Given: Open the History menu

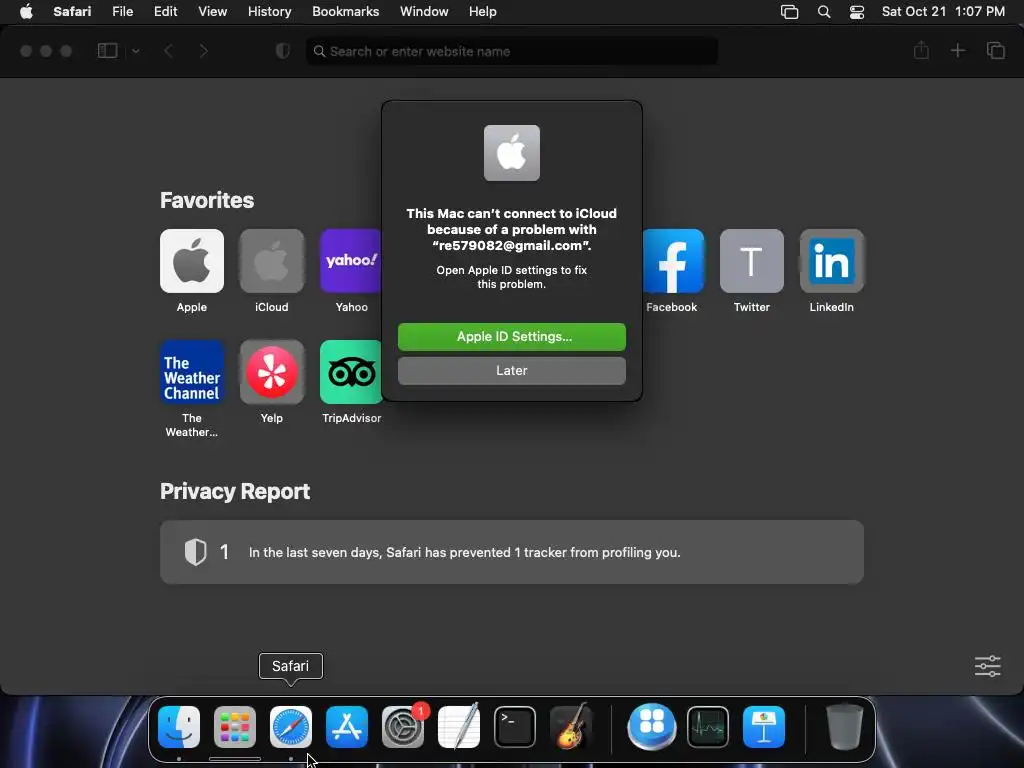Looking at the screenshot, I should [269, 12].
